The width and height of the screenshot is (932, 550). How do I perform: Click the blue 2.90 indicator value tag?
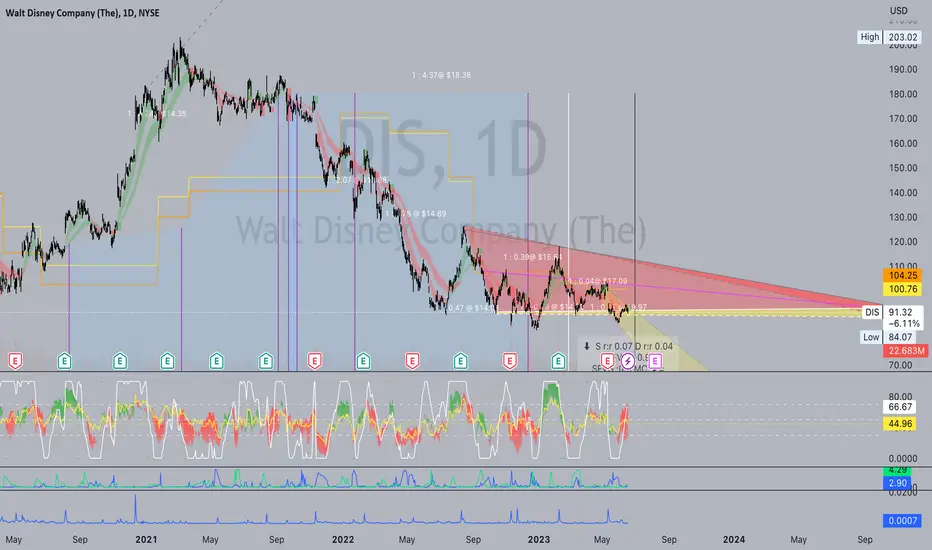898,483
